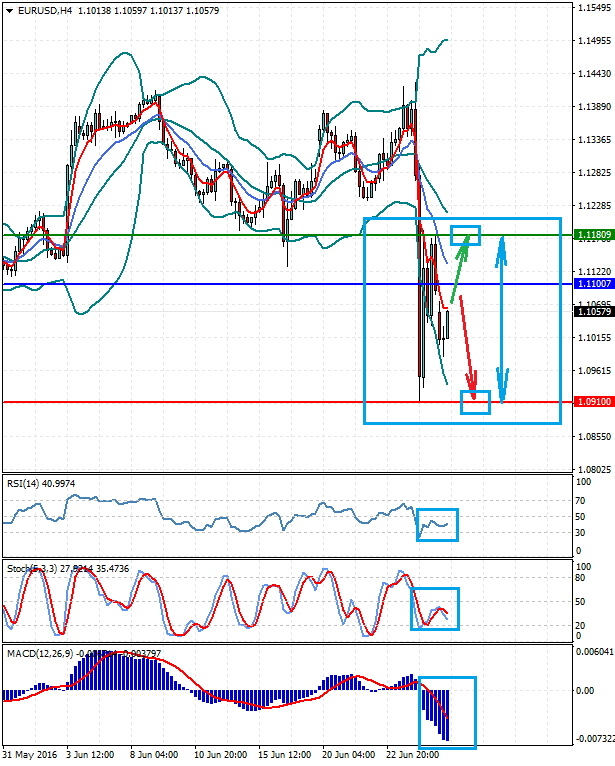This screenshot has width=615, height=766.
Task: Click the red 1.09100 price label
Action: (x=594, y=403)
